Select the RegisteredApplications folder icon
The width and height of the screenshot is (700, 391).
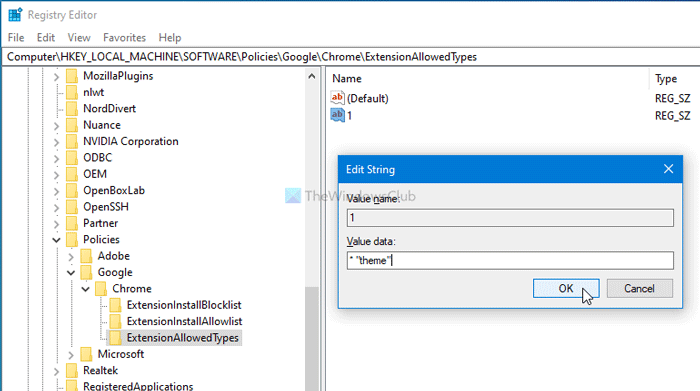tap(72, 386)
